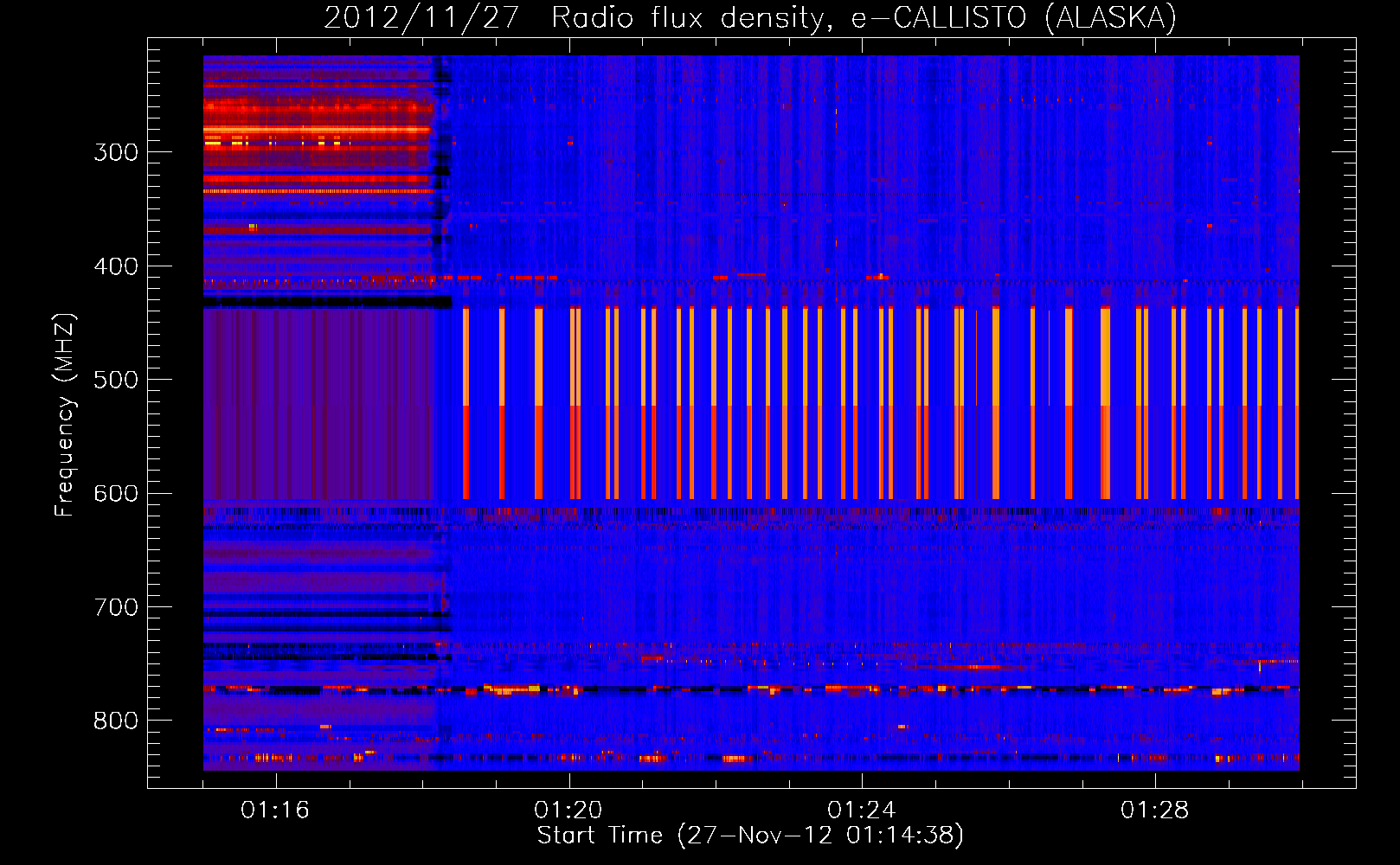The height and width of the screenshot is (865, 1400).
Task: Select the 800 frequency tick label
Action: [x=116, y=721]
